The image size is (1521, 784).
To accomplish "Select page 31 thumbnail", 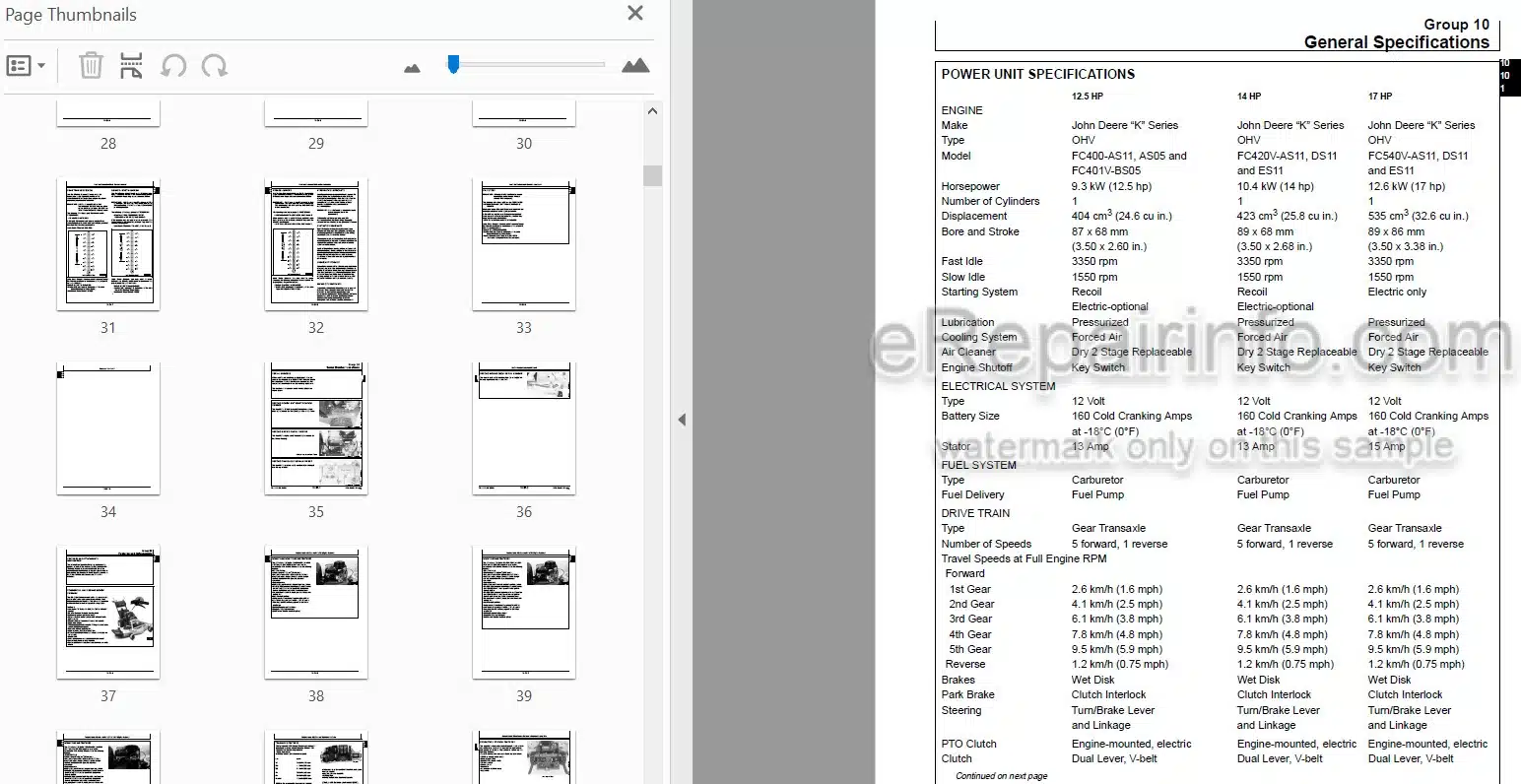I will click(108, 243).
